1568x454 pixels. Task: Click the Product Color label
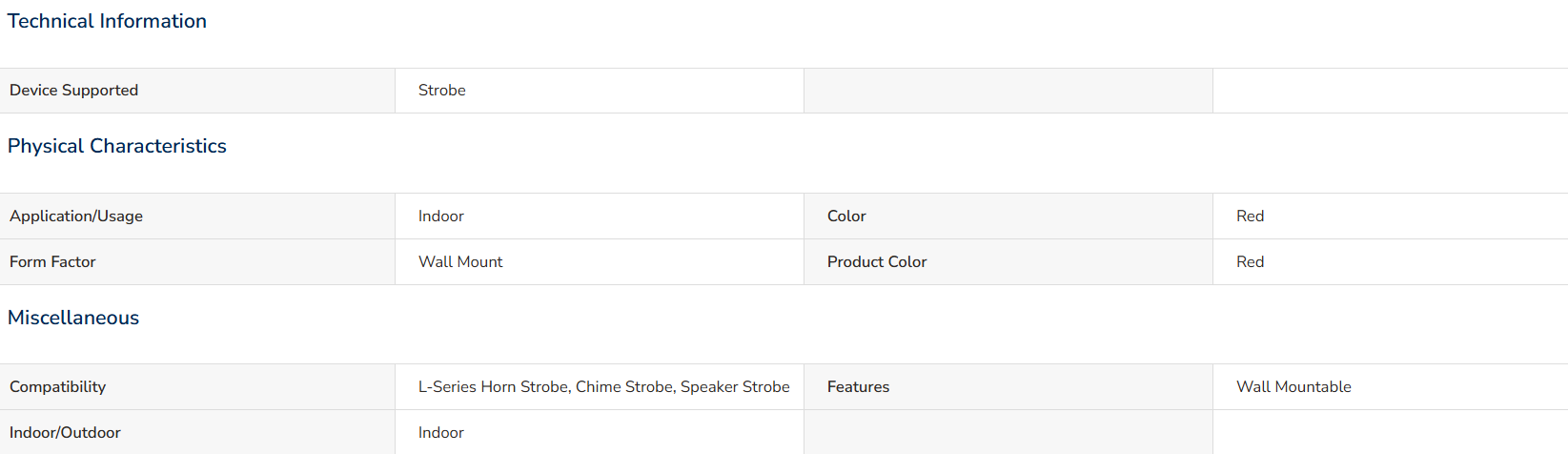pos(877,262)
